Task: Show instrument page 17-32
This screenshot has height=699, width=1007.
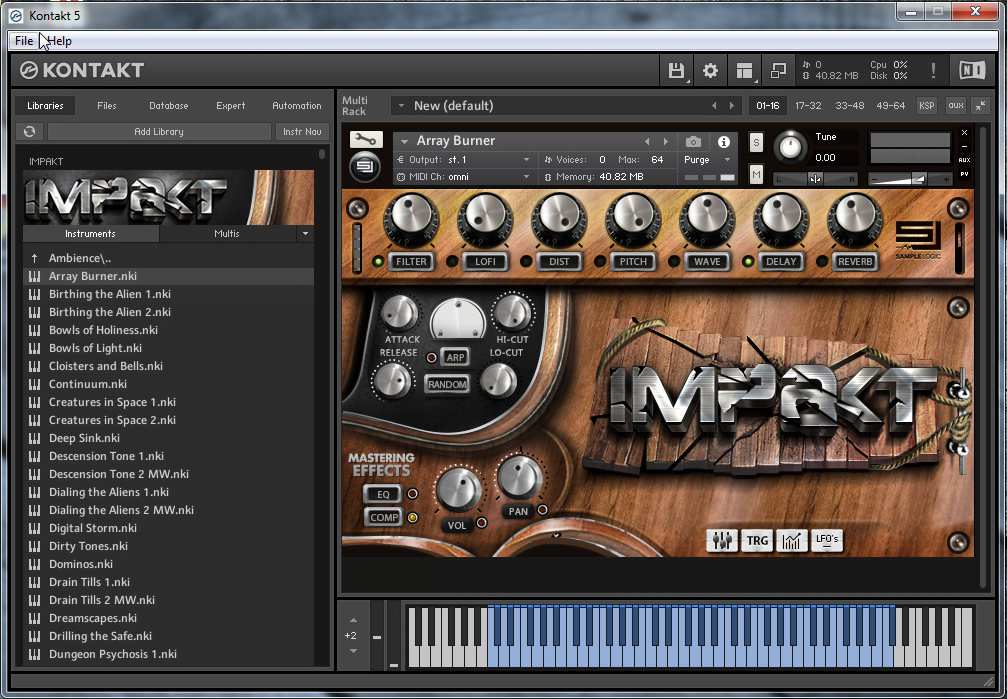Action: (808, 105)
